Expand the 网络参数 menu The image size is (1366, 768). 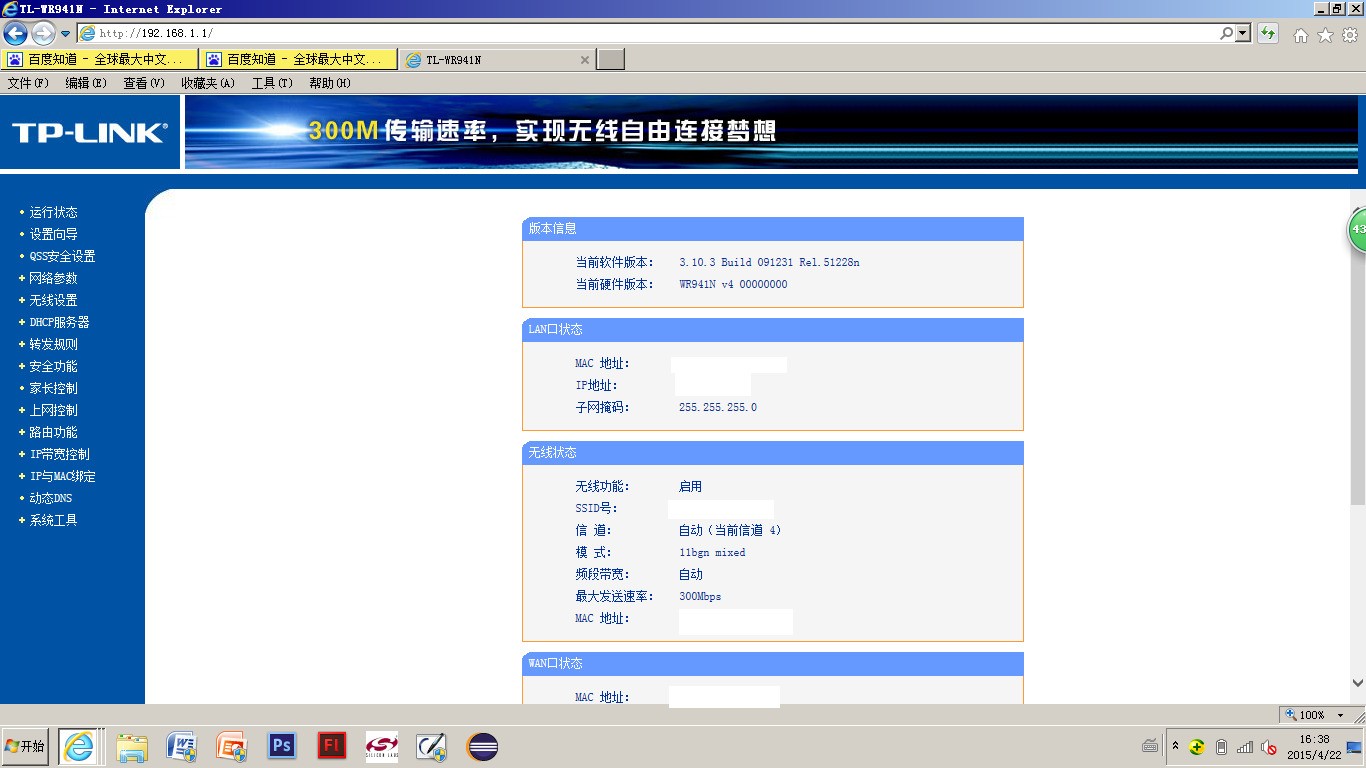click(53, 278)
